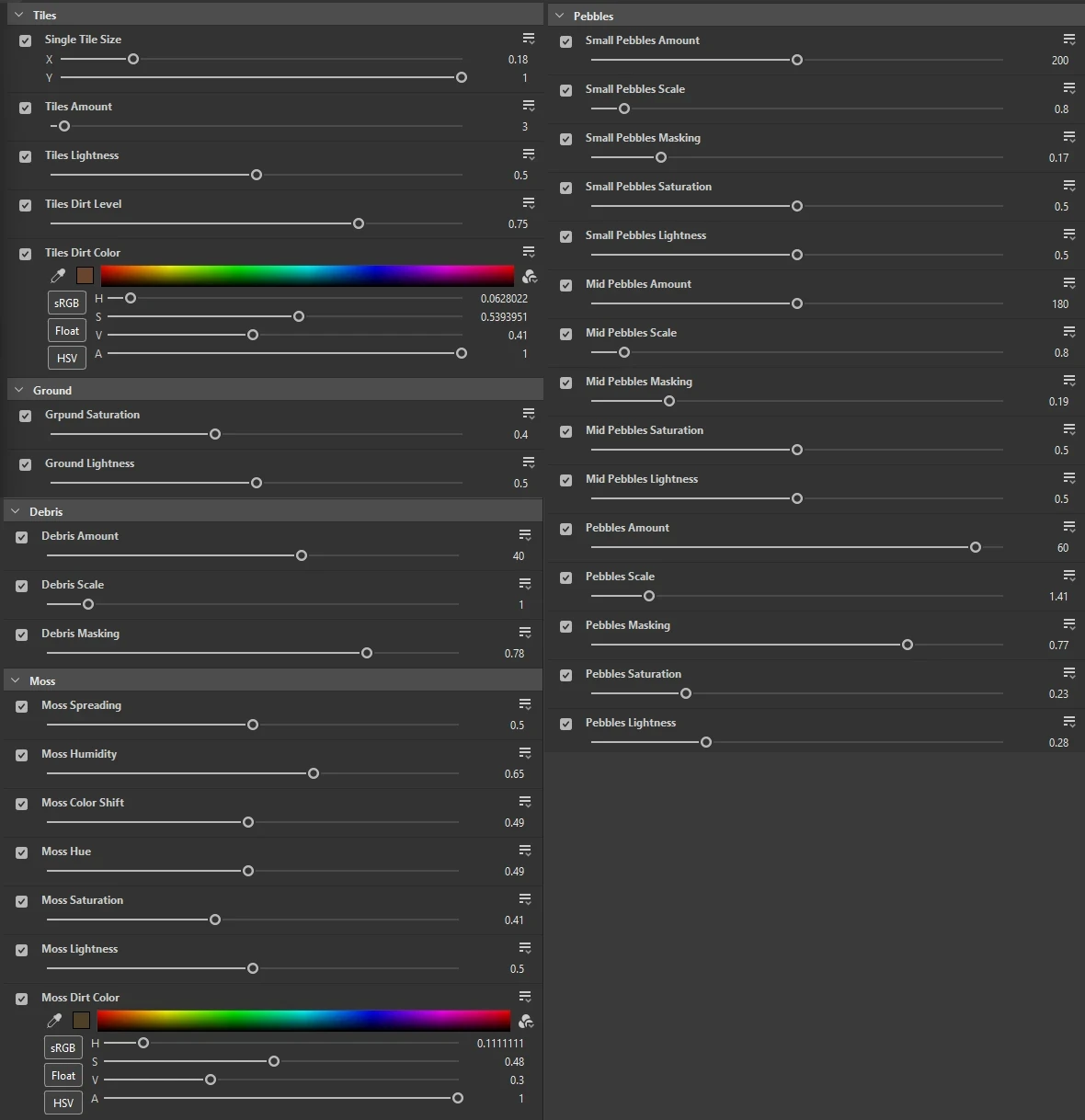This screenshot has width=1085, height=1120.
Task: Click the Single Tile Size X value 0.18
Action: (x=518, y=59)
